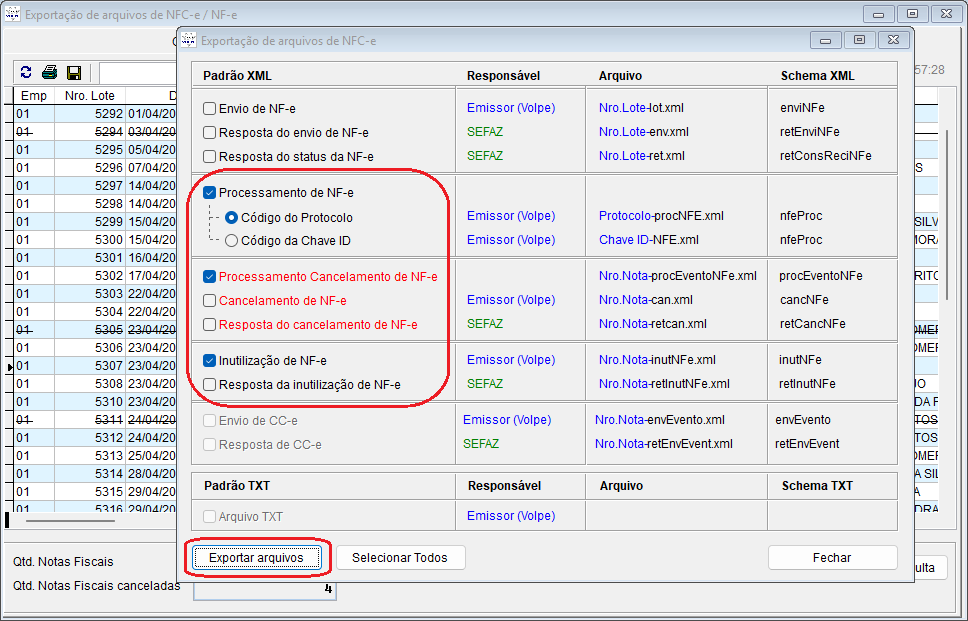The width and height of the screenshot is (968, 621).
Task: Check Resposta da inutilização de NF-e
Action: pyautogui.click(x=210, y=384)
